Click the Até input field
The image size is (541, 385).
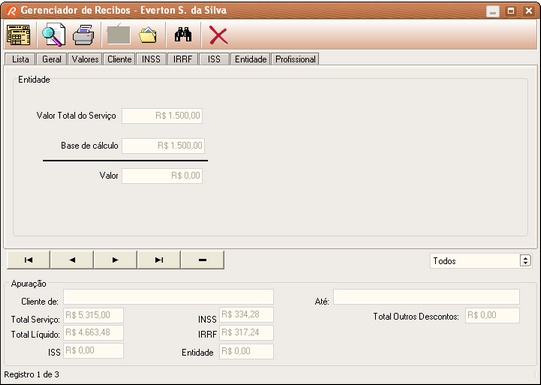(x=426, y=297)
